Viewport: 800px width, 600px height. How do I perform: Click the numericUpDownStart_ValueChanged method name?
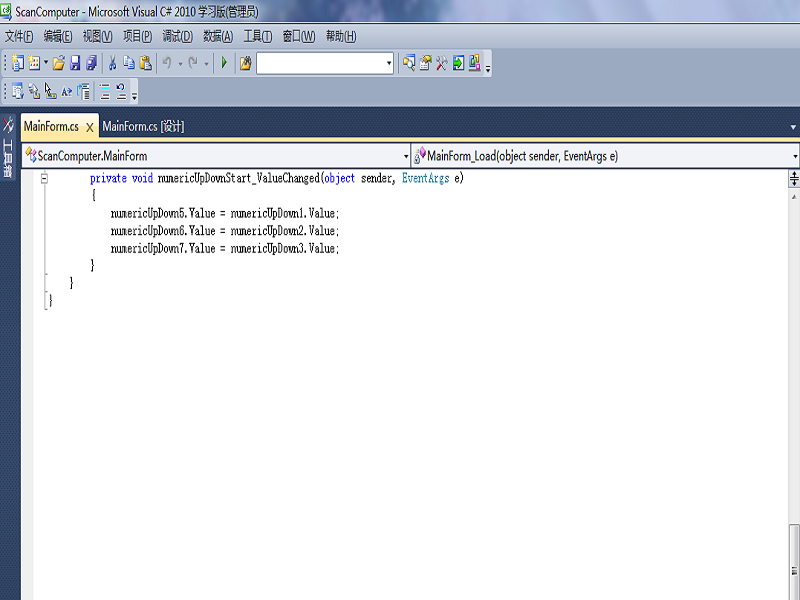pos(239,178)
